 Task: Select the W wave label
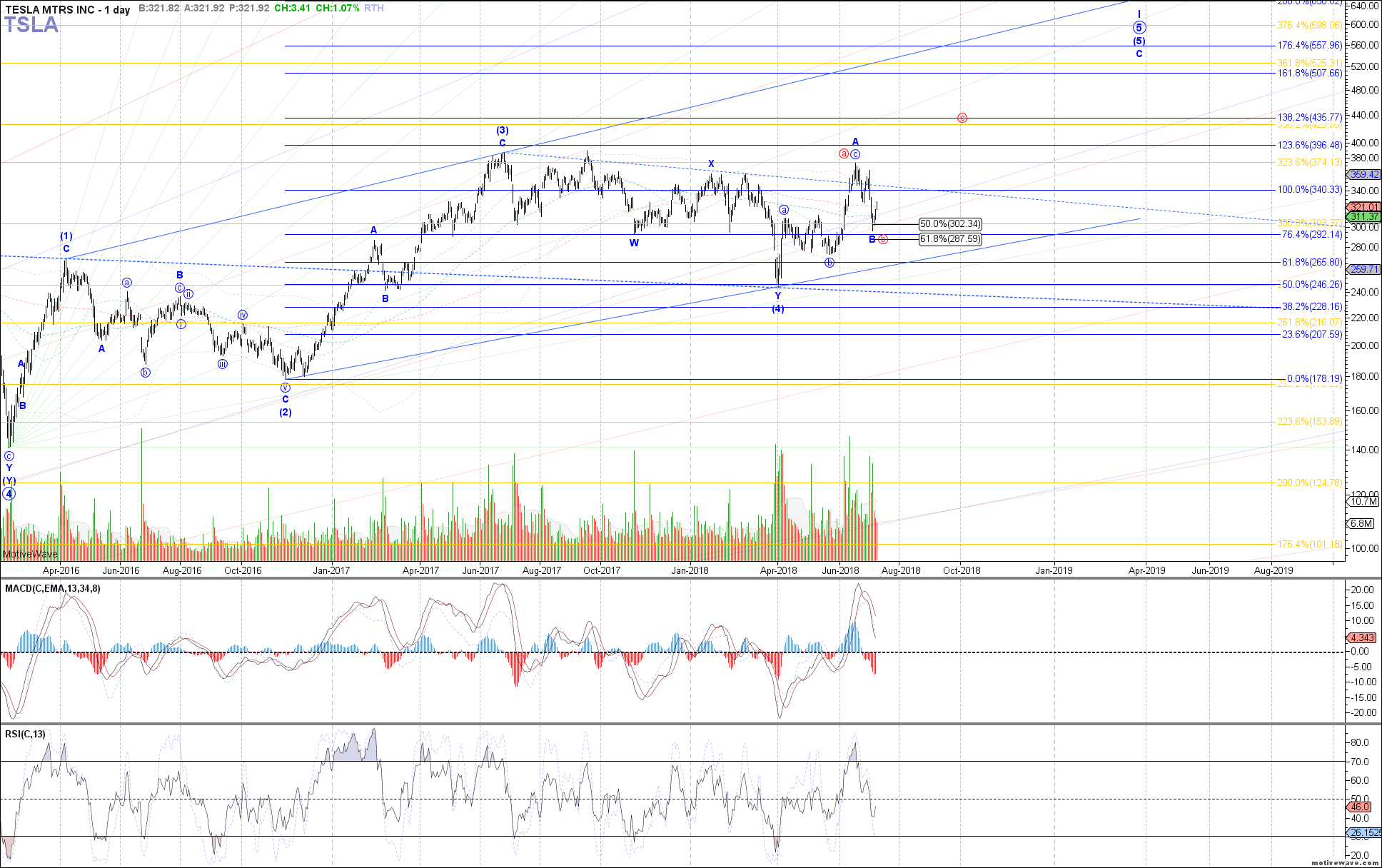point(634,243)
